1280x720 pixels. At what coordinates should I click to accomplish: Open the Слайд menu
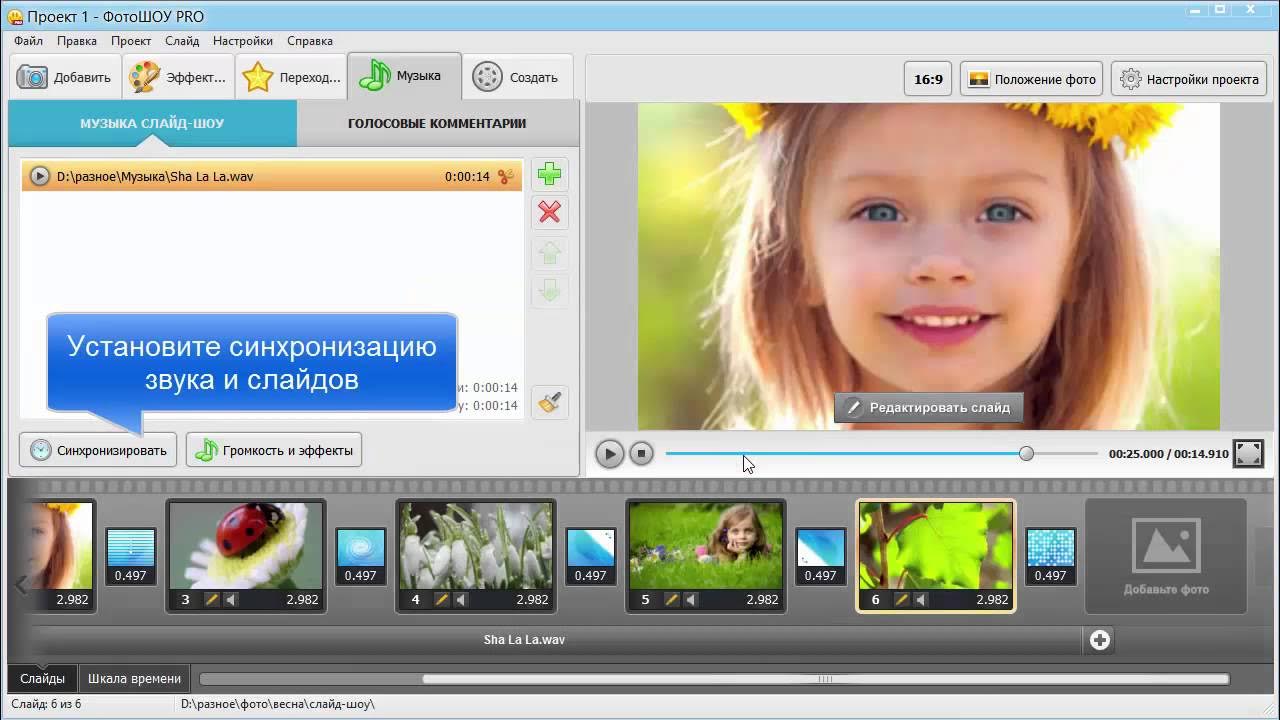(x=182, y=41)
